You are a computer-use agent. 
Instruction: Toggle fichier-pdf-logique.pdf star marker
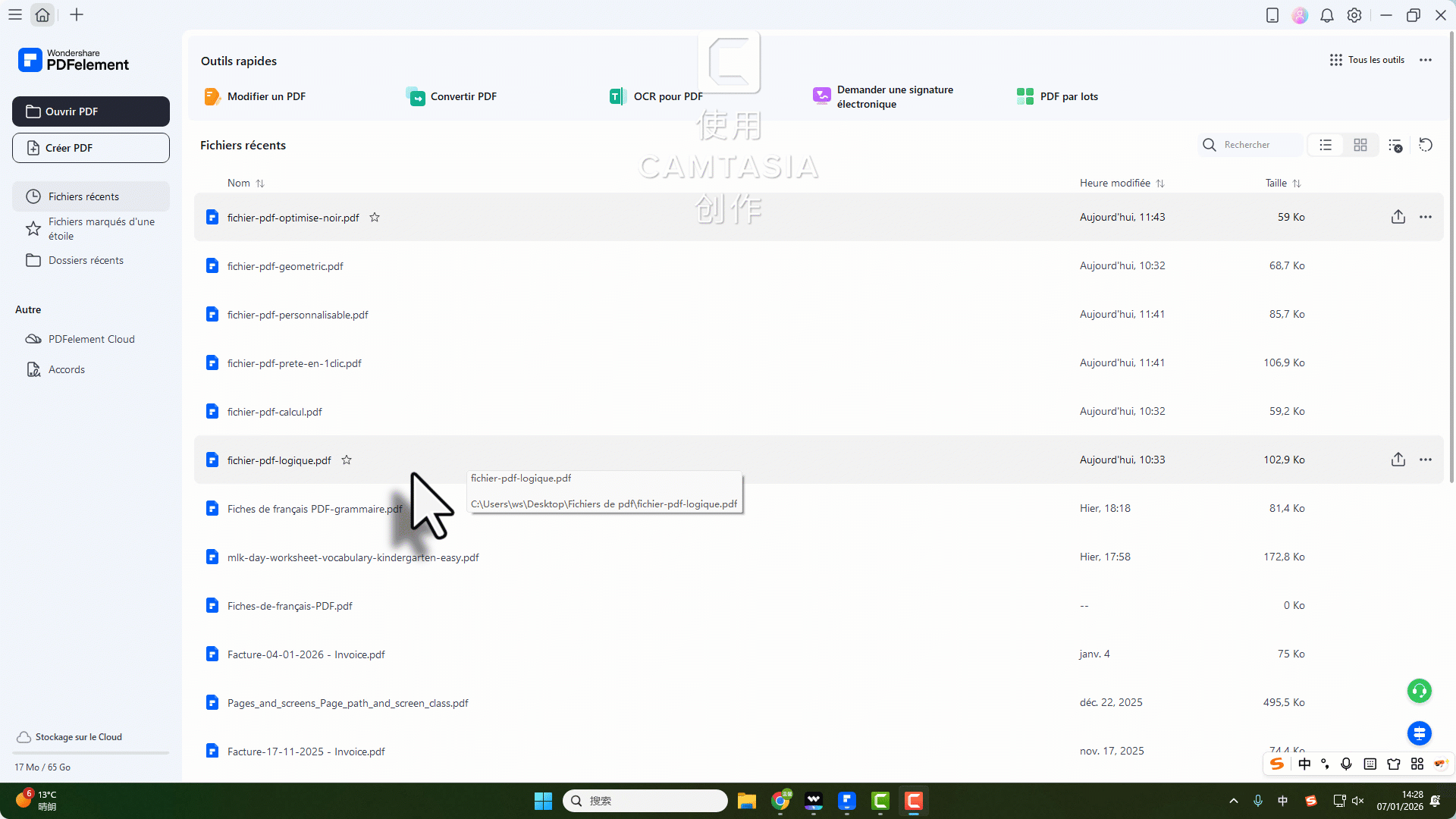[346, 460]
